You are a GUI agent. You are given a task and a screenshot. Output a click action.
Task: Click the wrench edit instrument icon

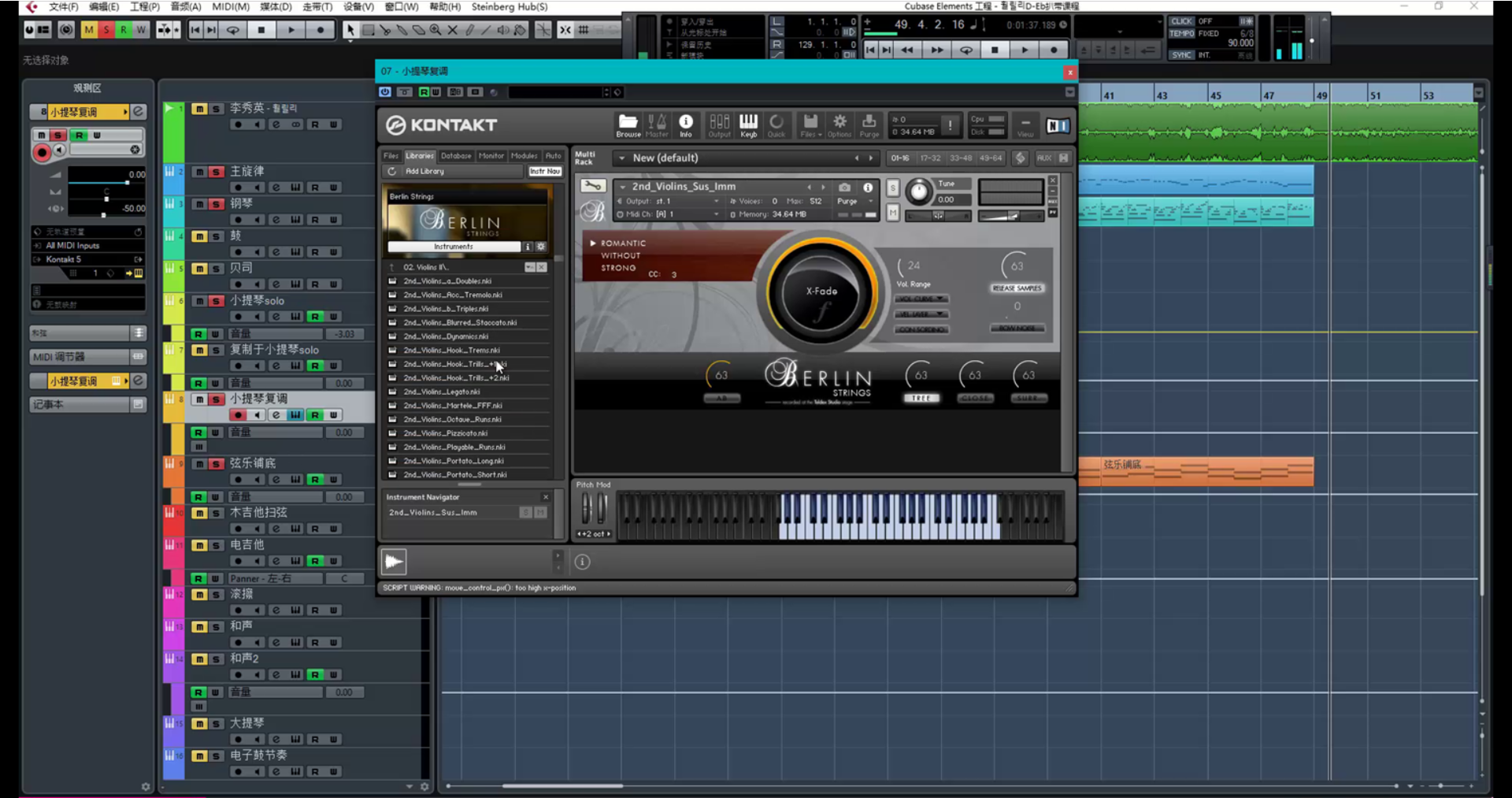point(593,186)
